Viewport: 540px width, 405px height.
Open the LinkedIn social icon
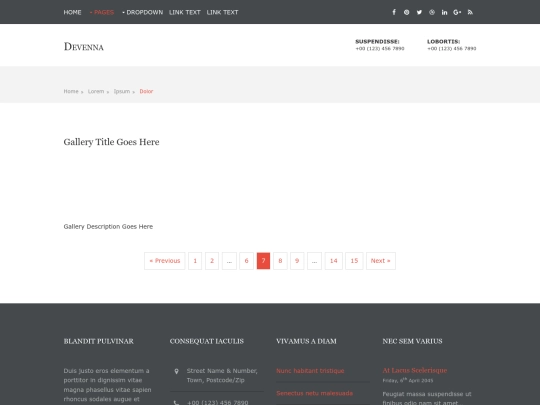pos(445,12)
